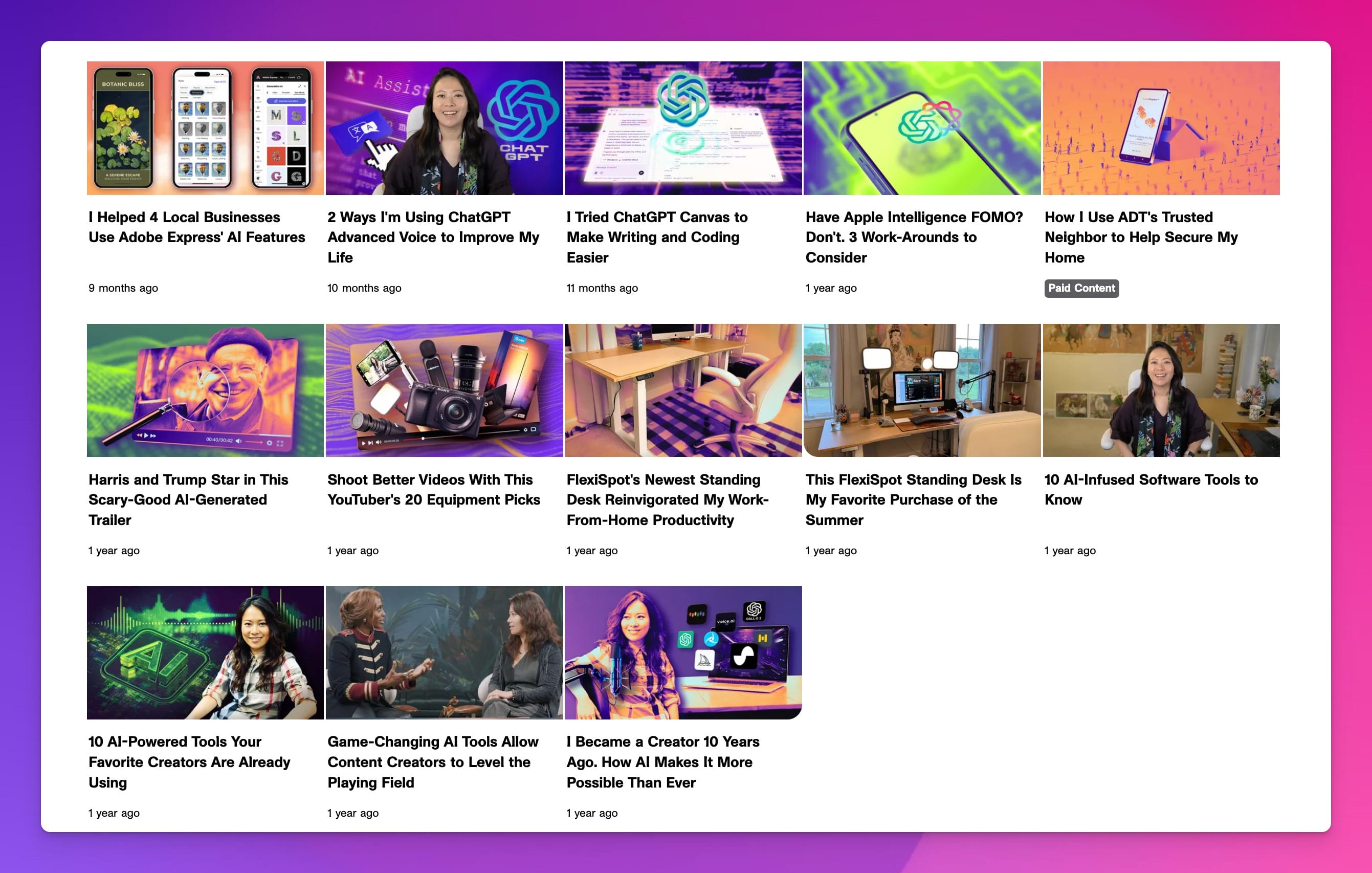
Task: Click the FlexiSpot Newest Standing Desk thumbnail
Action: click(683, 390)
